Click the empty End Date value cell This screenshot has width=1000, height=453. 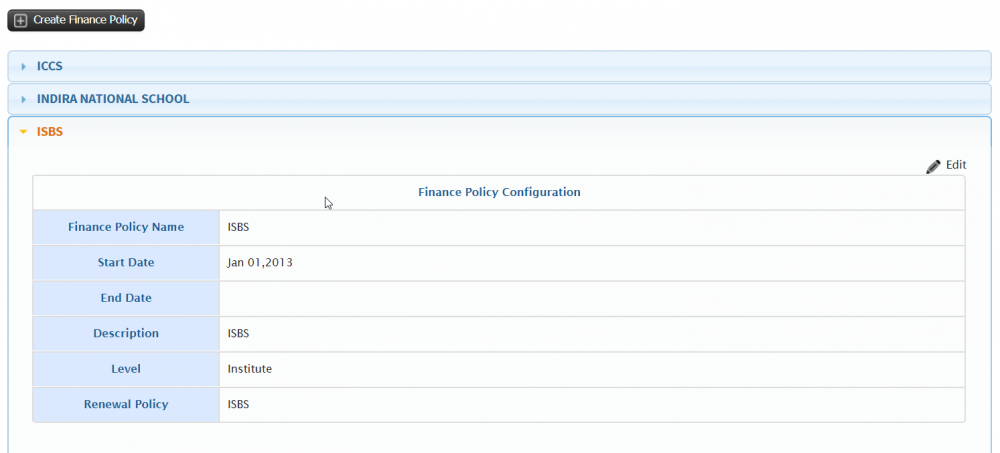pyautogui.click(x=592, y=299)
